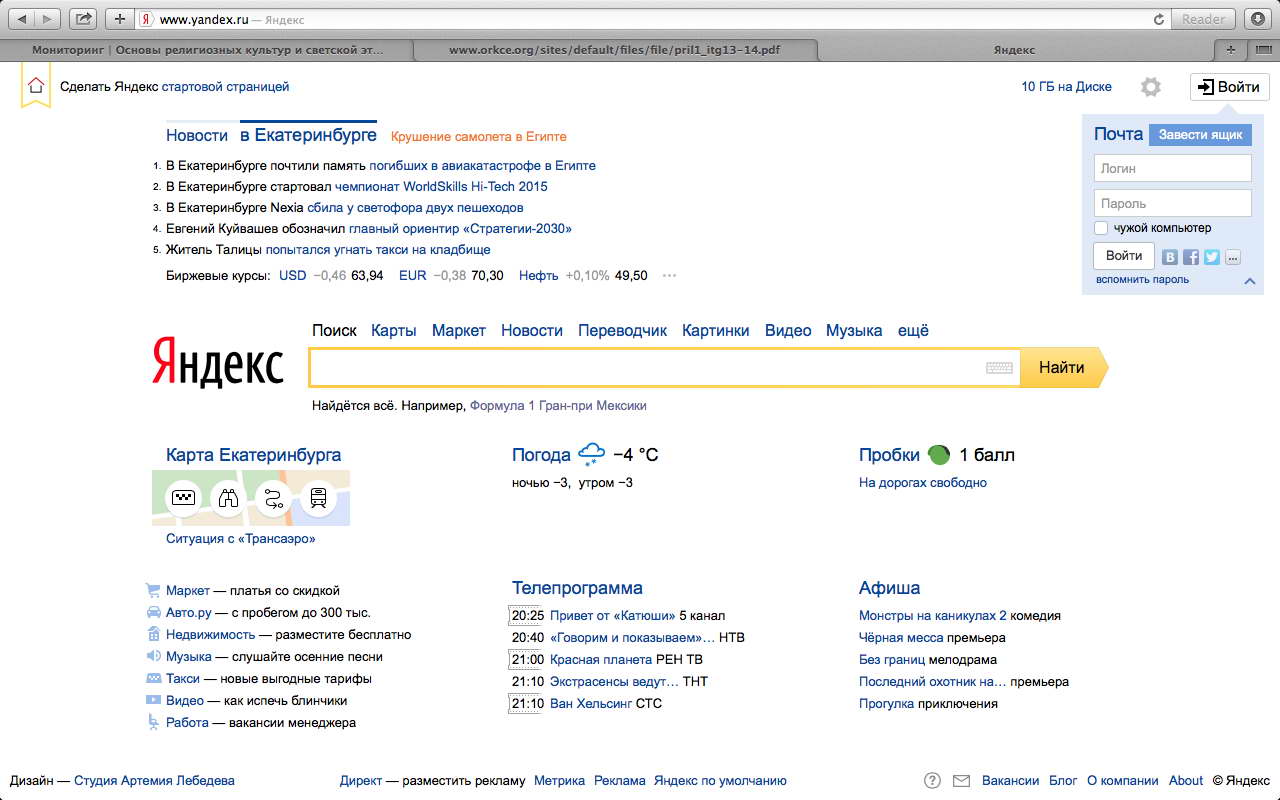This screenshot has width=1280, height=800.
Task: Show more social login options
Action: click(x=1233, y=257)
